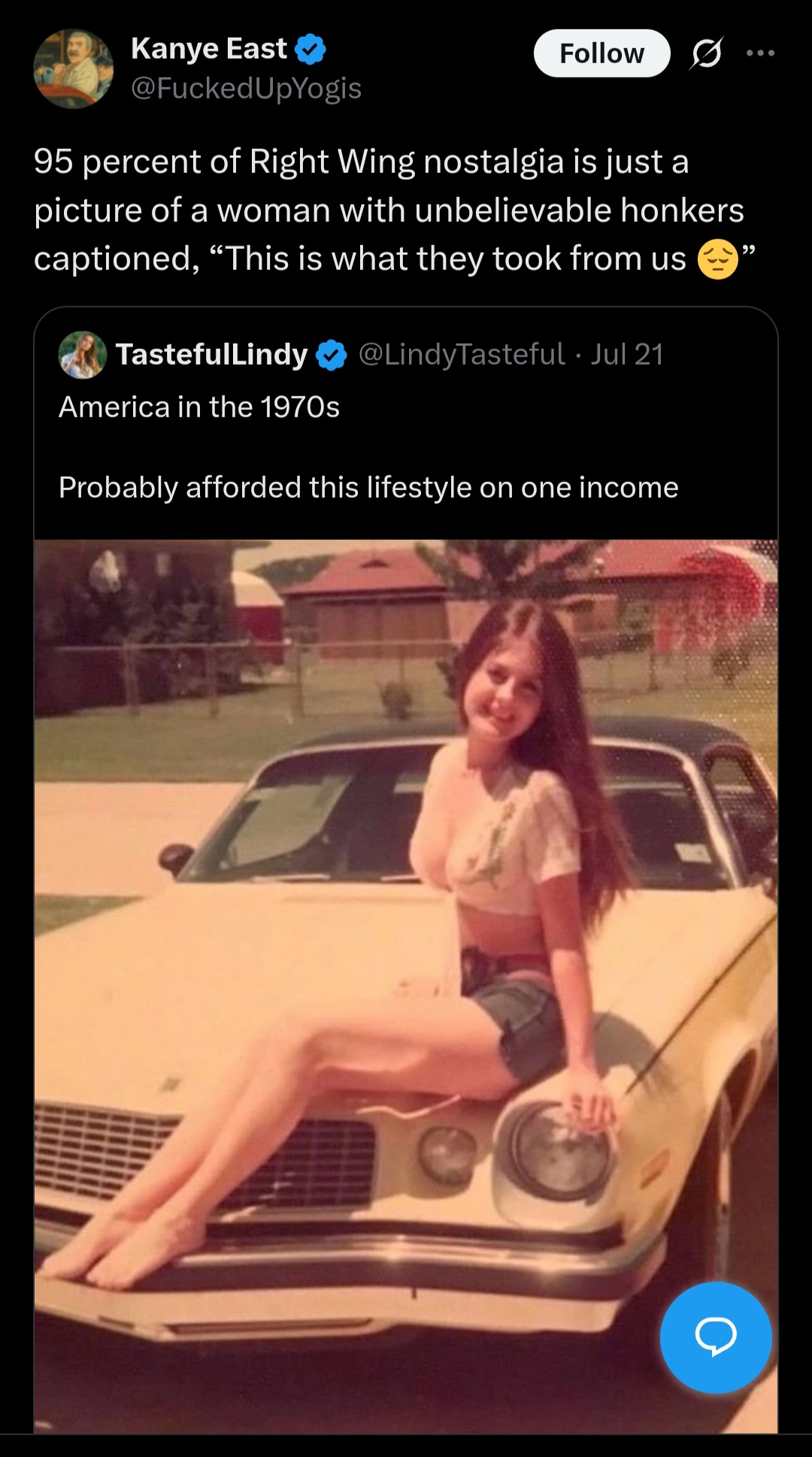Tap the floating blue reply bubble button

(x=716, y=1337)
